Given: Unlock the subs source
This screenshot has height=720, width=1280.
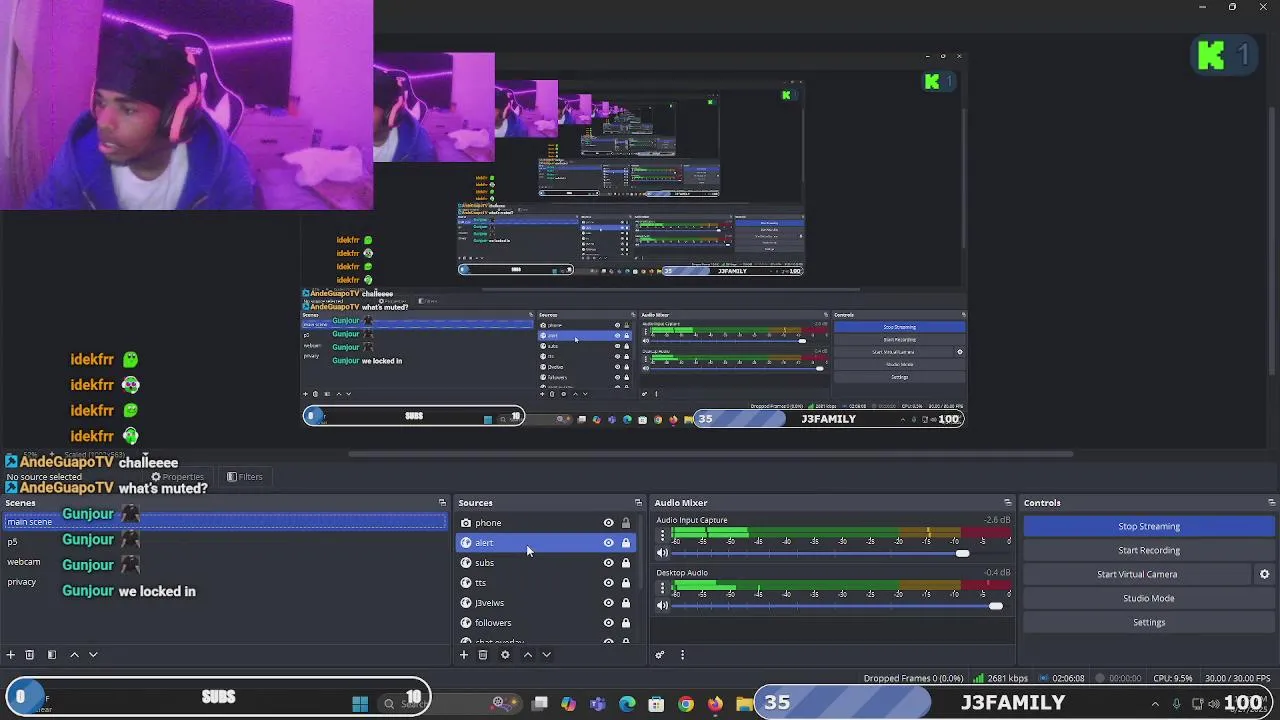Looking at the screenshot, I should click(x=626, y=563).
